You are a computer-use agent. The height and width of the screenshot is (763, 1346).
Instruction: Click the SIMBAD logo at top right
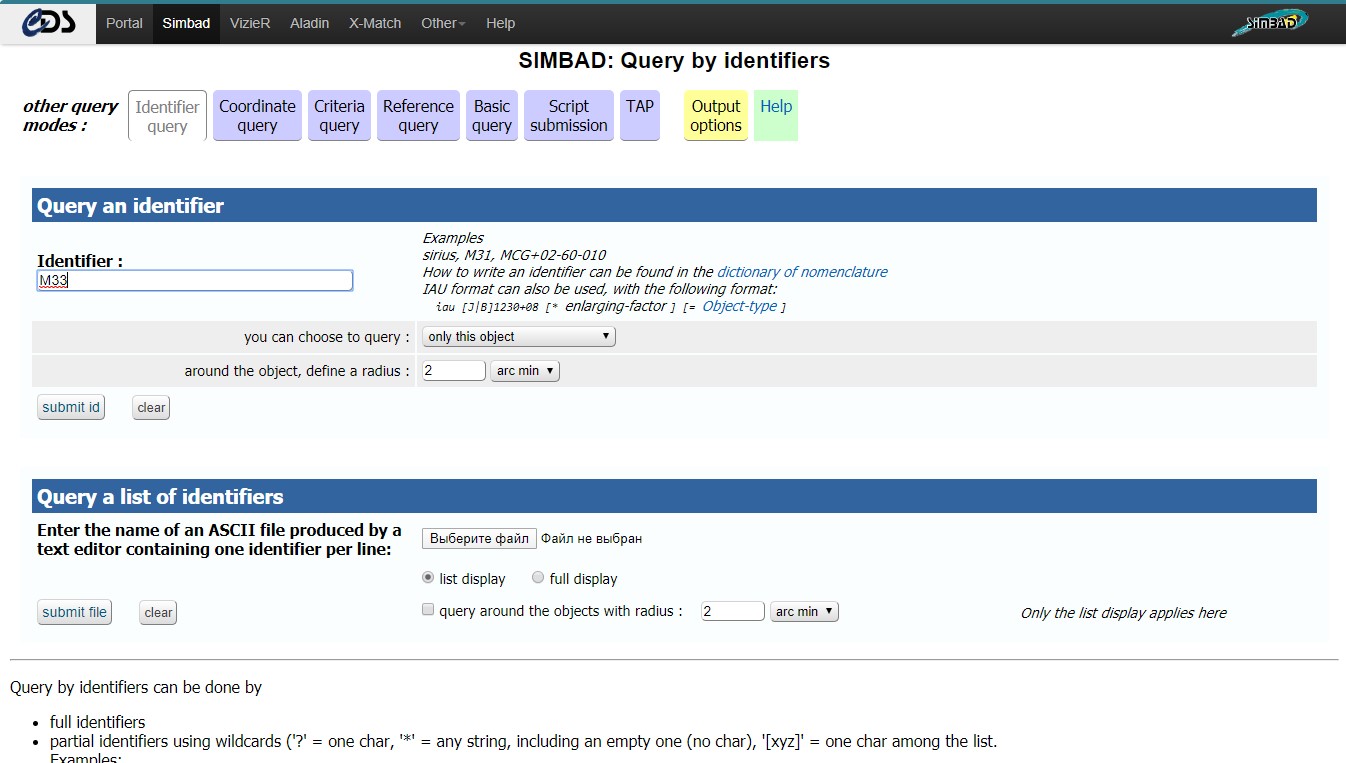(x=1269, y=23)
